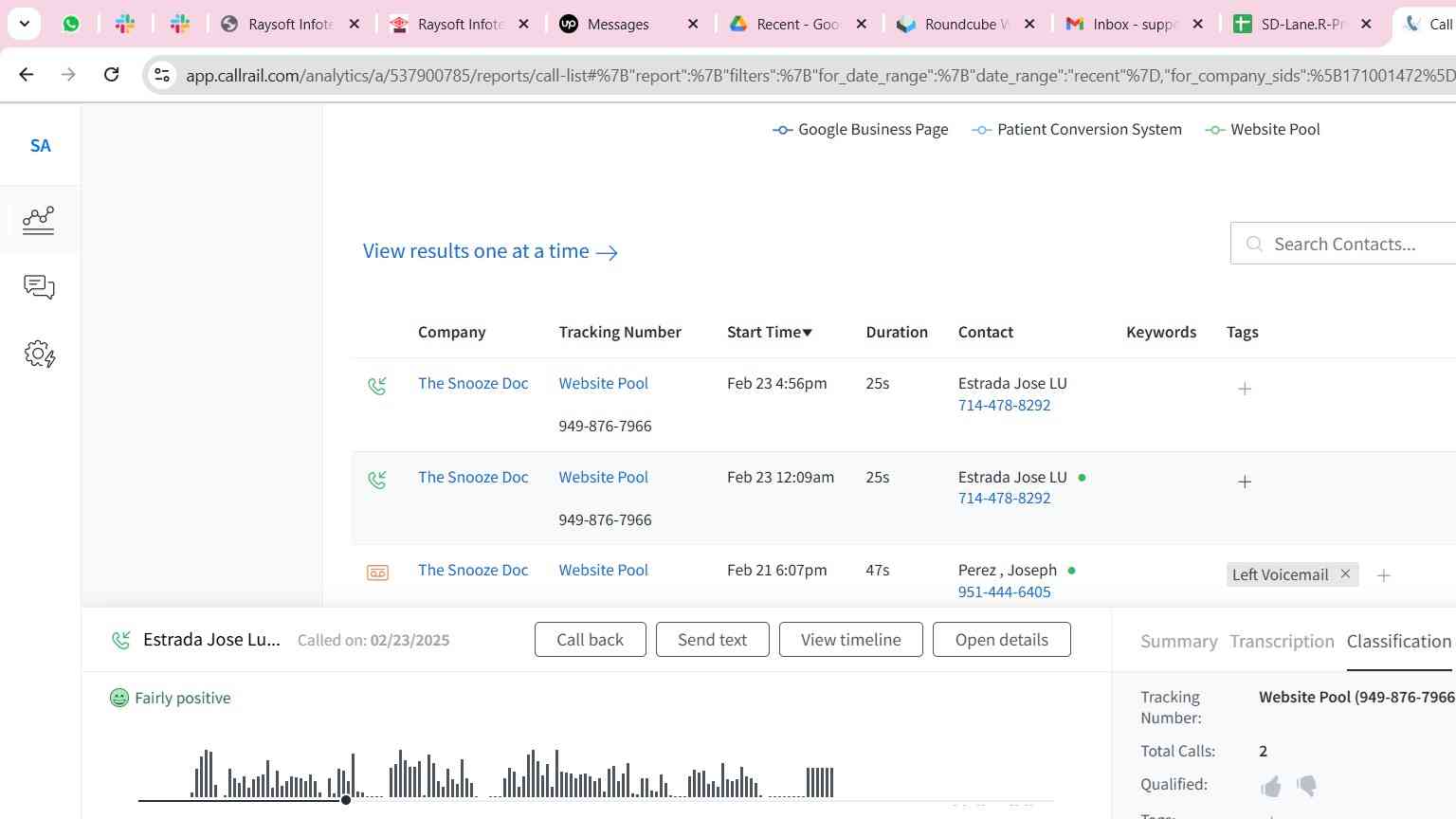
Task: Mark the call as not qualified with thumbs down
Action: click(1306, 786)
